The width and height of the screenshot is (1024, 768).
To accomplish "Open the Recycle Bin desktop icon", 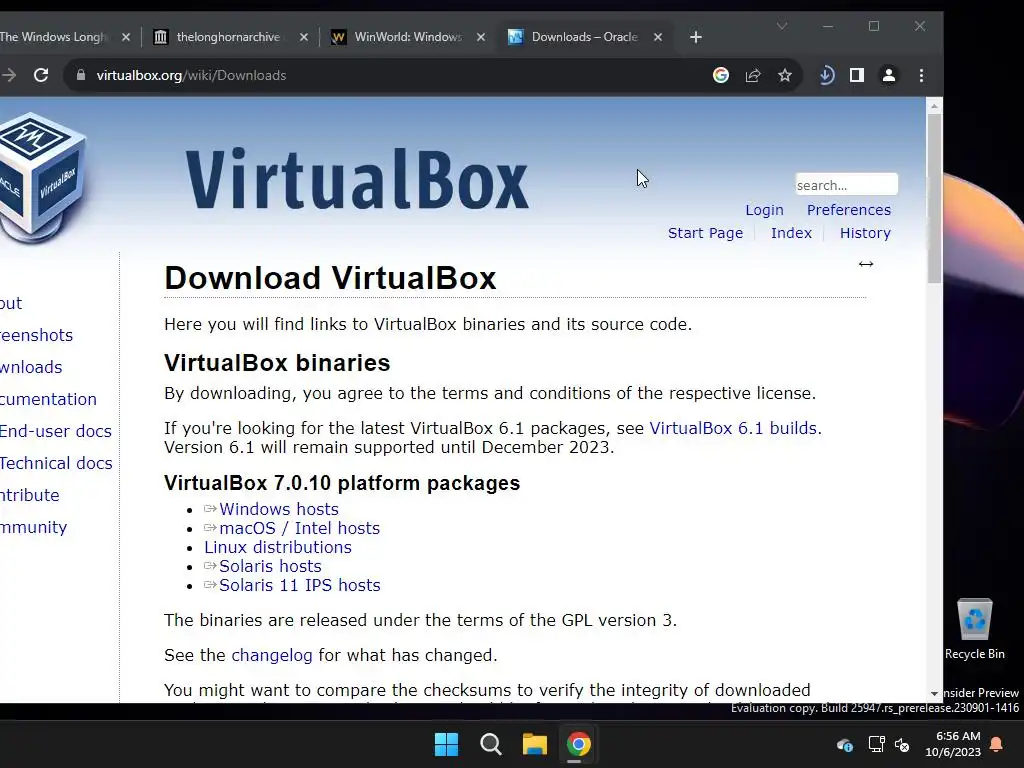I will point(974,629).
